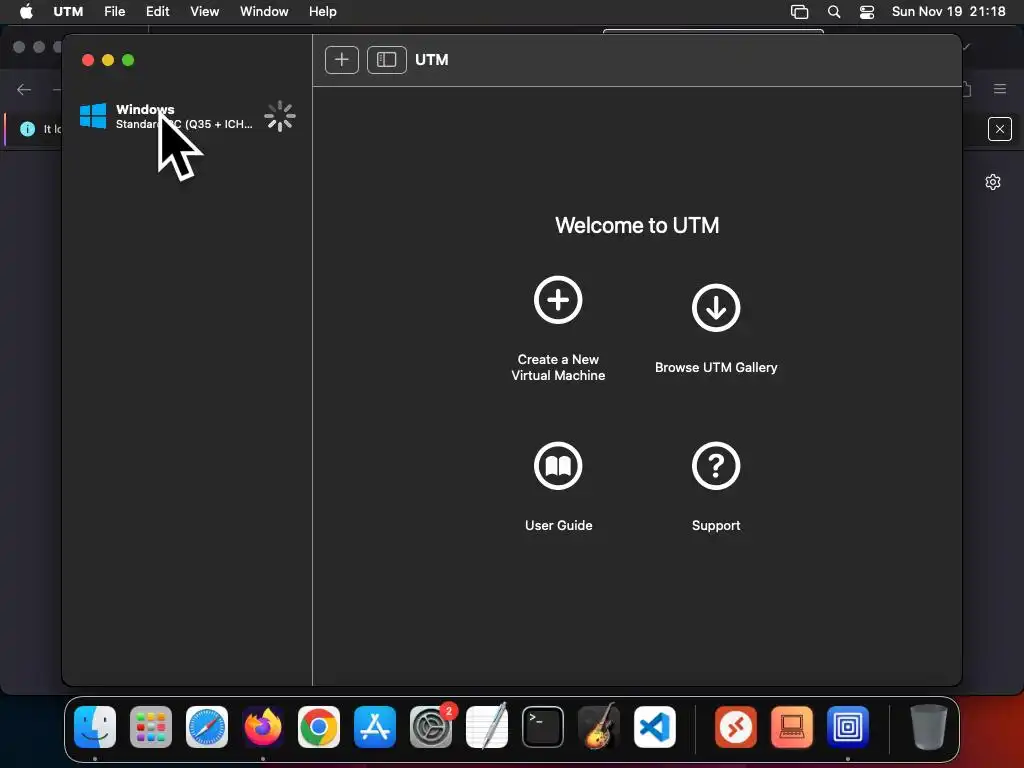This screenshot has height=768, width=1024.
Task: Open the Help menu
Action: [323, 12]
